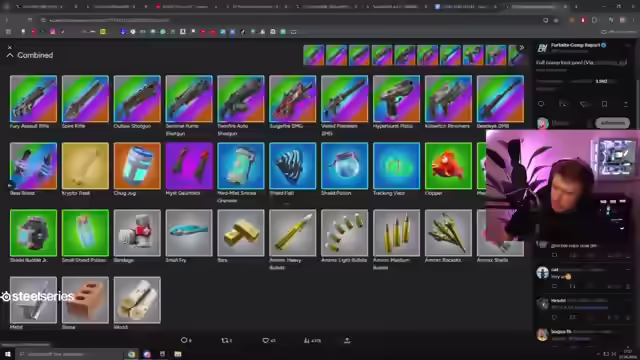Viewport: 640px width, 360px height.
Task: Select the Stone brick material icon
Action: click(x=85, y=300)
